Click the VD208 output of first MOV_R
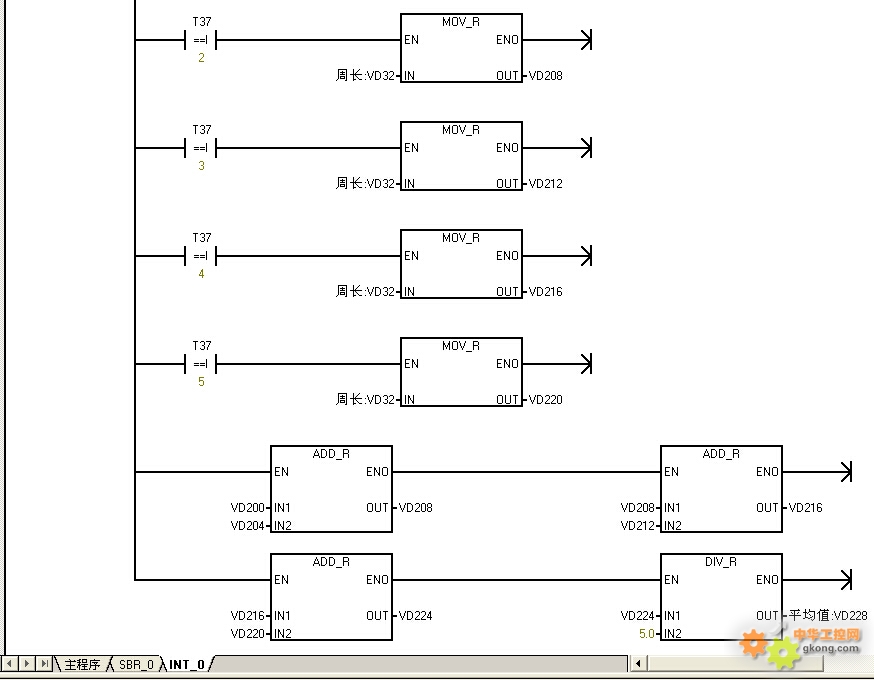Image resolution: width=874 pixels, height=680 pixels. point(545,76)
